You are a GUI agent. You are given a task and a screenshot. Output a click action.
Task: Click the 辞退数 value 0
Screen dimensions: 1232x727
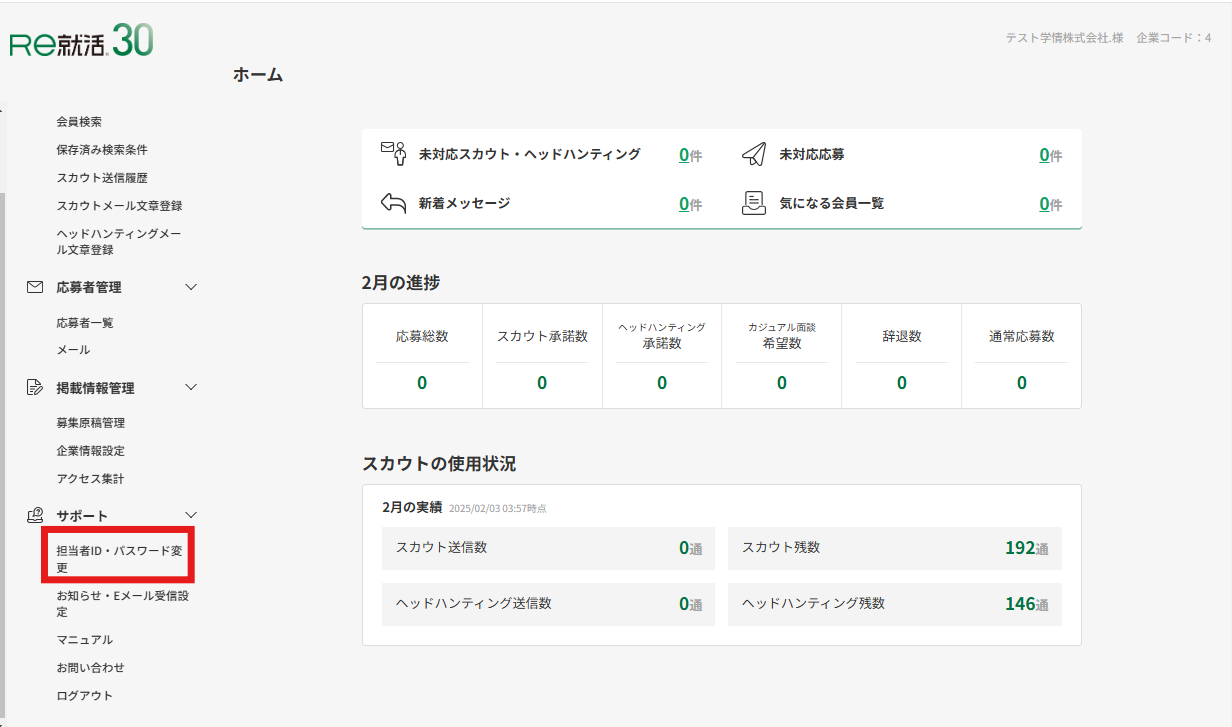pos(902,383)
